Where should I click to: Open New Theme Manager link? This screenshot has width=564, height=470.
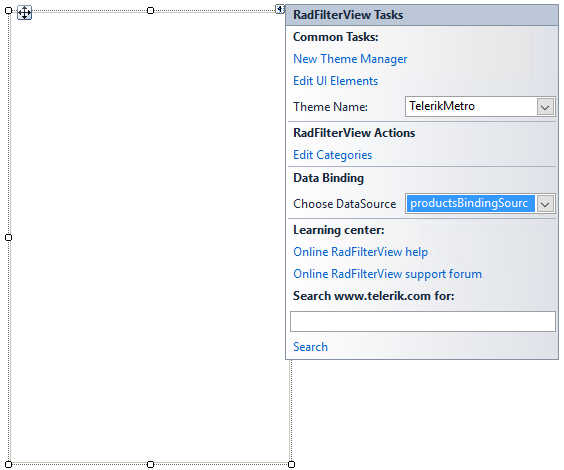click(350, 59)
